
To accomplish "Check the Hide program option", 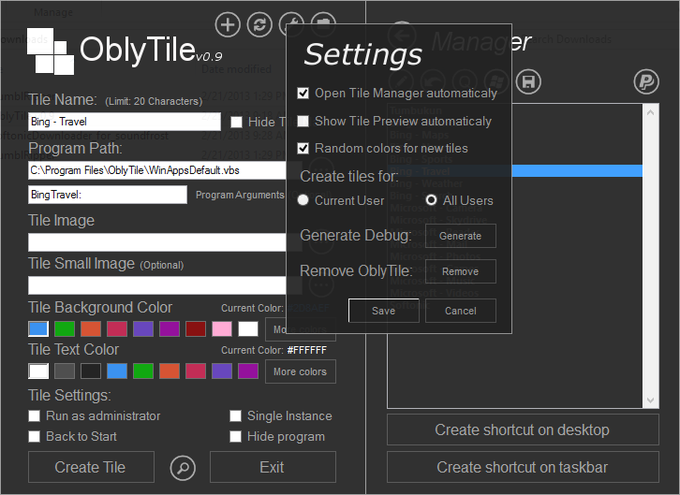I will 235,436.
